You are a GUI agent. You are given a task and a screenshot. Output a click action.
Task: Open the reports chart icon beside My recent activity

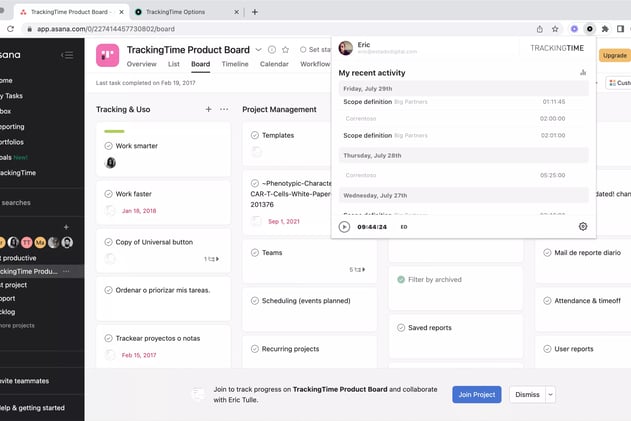pyautogui.click(x=583, y=72)
